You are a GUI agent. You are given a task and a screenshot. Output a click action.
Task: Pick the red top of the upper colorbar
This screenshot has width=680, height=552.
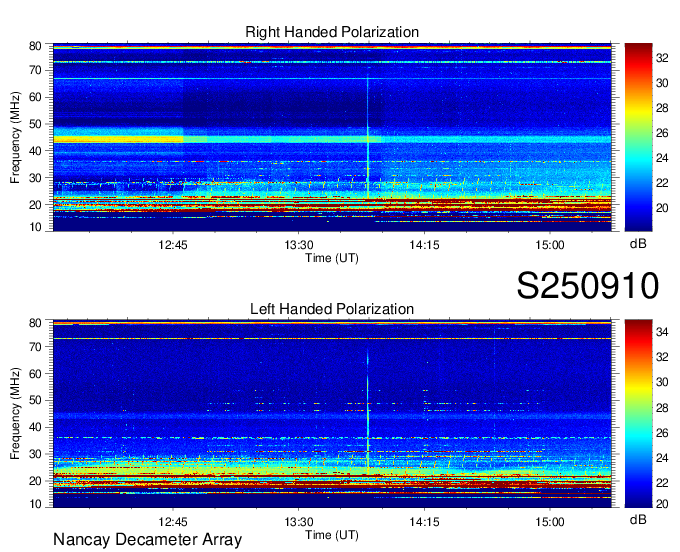coord(638,48)
